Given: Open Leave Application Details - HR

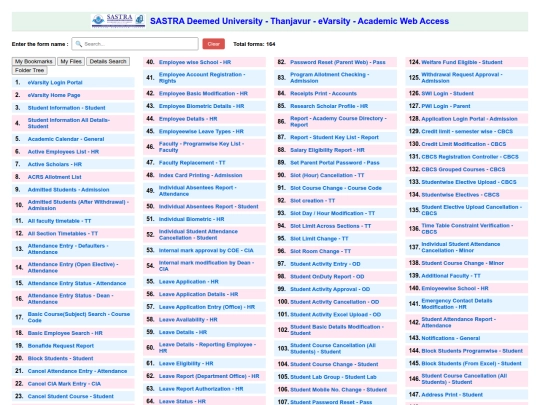Looking at the screenshot, I should 198,294.
